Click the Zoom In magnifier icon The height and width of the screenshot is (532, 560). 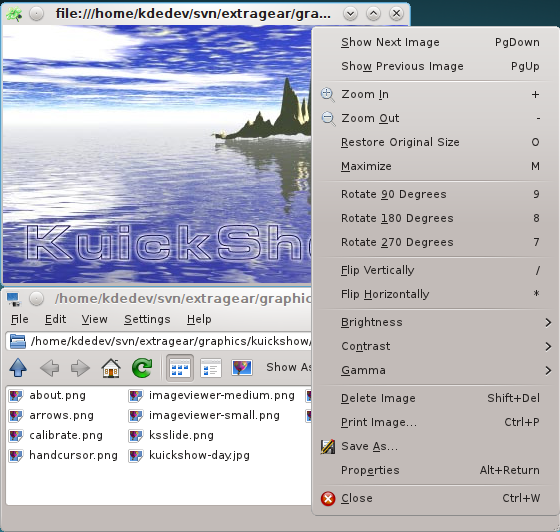coord(328,95)
